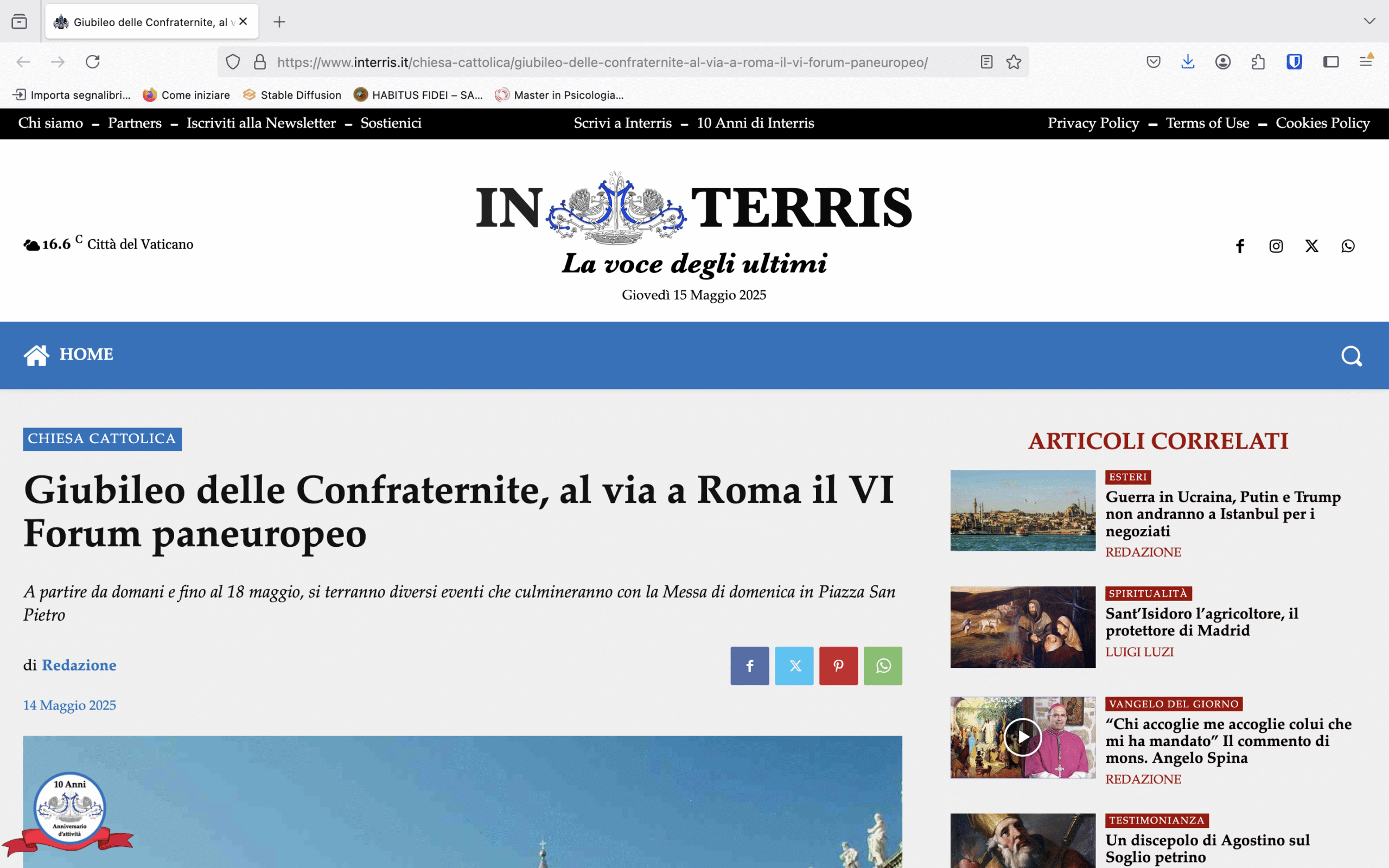Image resolution: width=1389 pixels, height=868 pixels.
Task: Open the Bitdefender extension
Action: point(1294,61)
